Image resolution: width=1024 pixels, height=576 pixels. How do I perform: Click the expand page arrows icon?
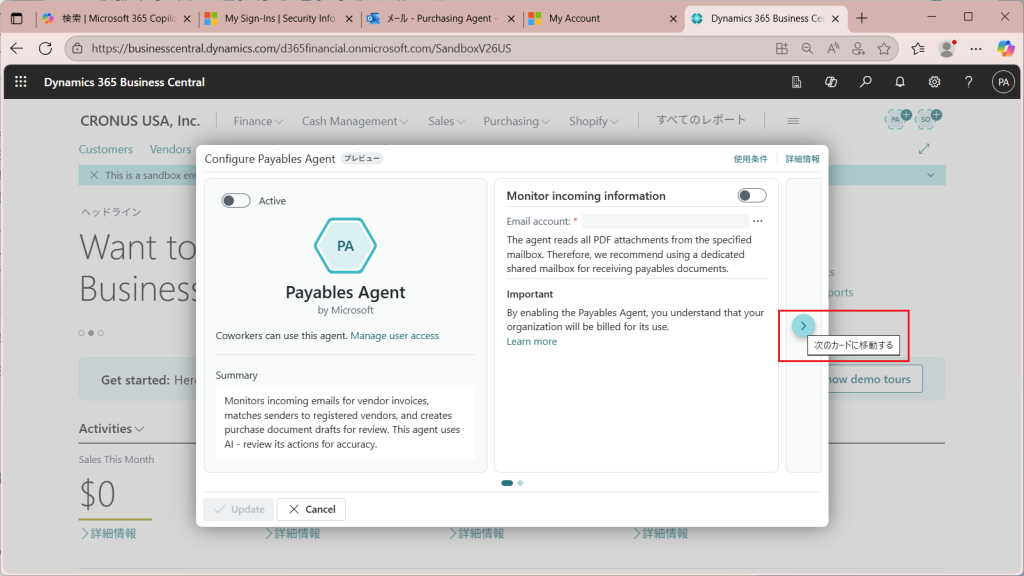pyautogui.click(x=924, y=149)
